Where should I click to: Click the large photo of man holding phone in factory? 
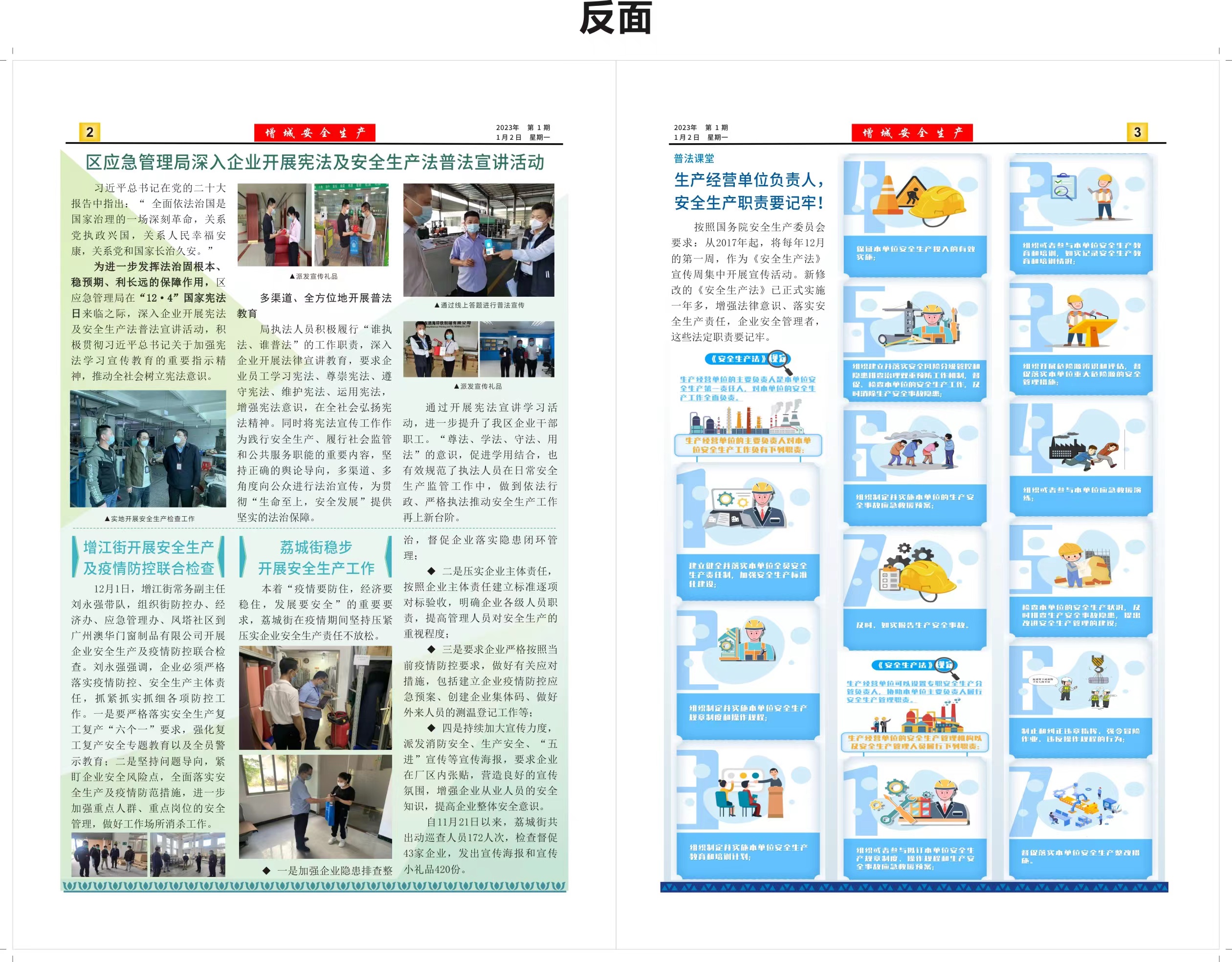[478, 240]
